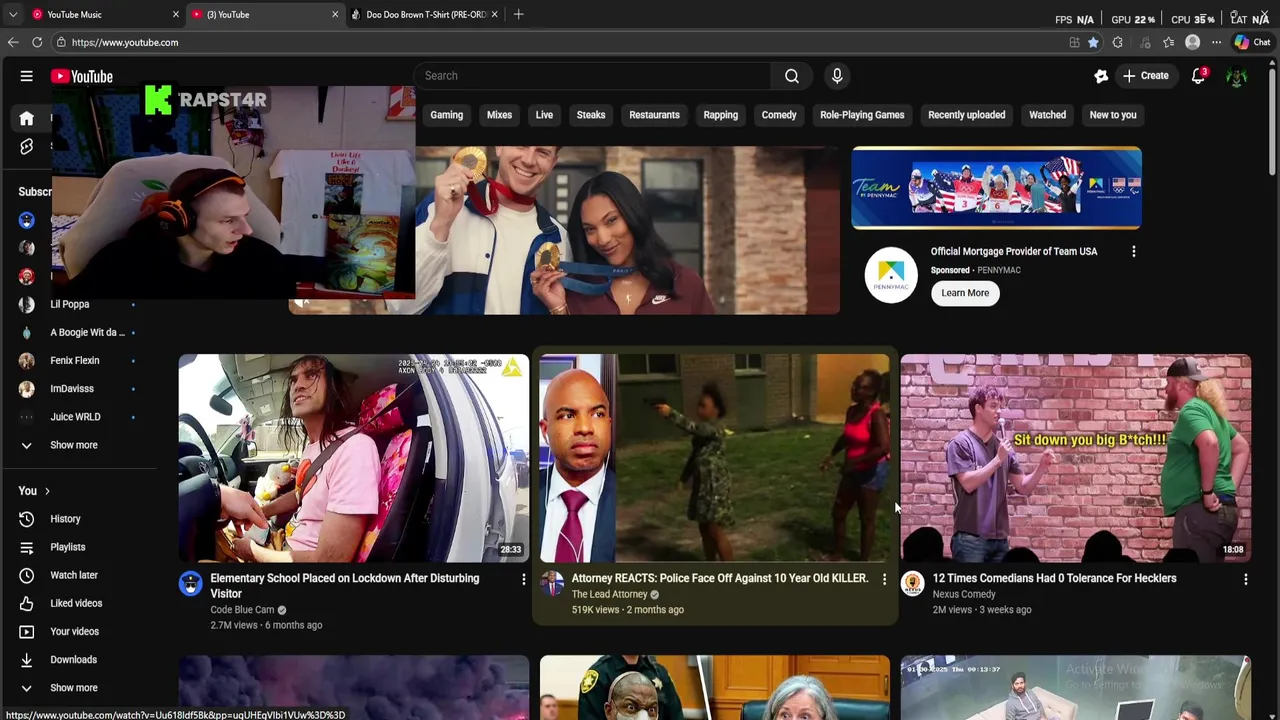
Task: Open A Boogie Wit da Hoodie subscription
Action: (78, 332)
